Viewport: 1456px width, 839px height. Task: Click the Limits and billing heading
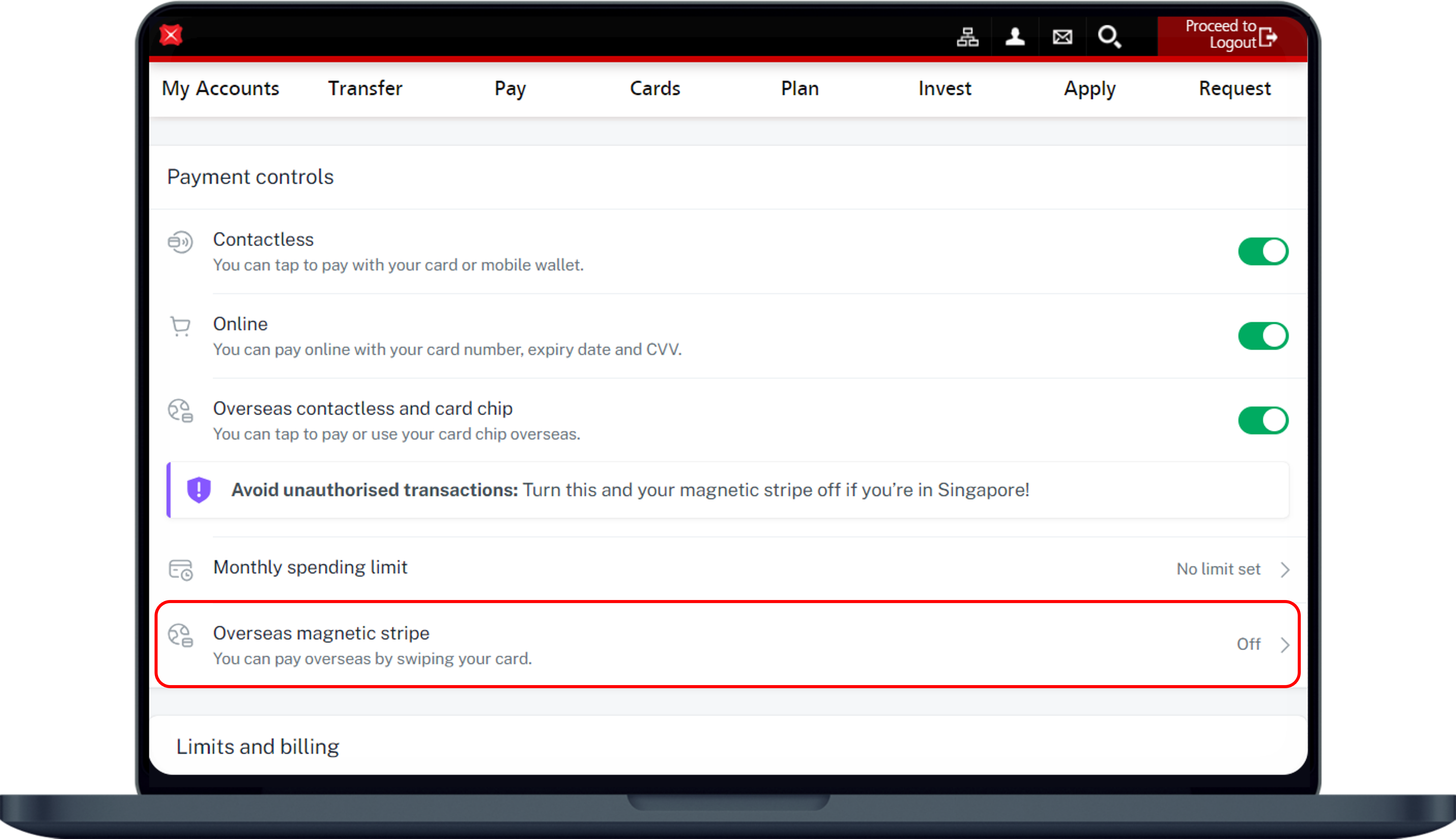(x=258, y=747)
